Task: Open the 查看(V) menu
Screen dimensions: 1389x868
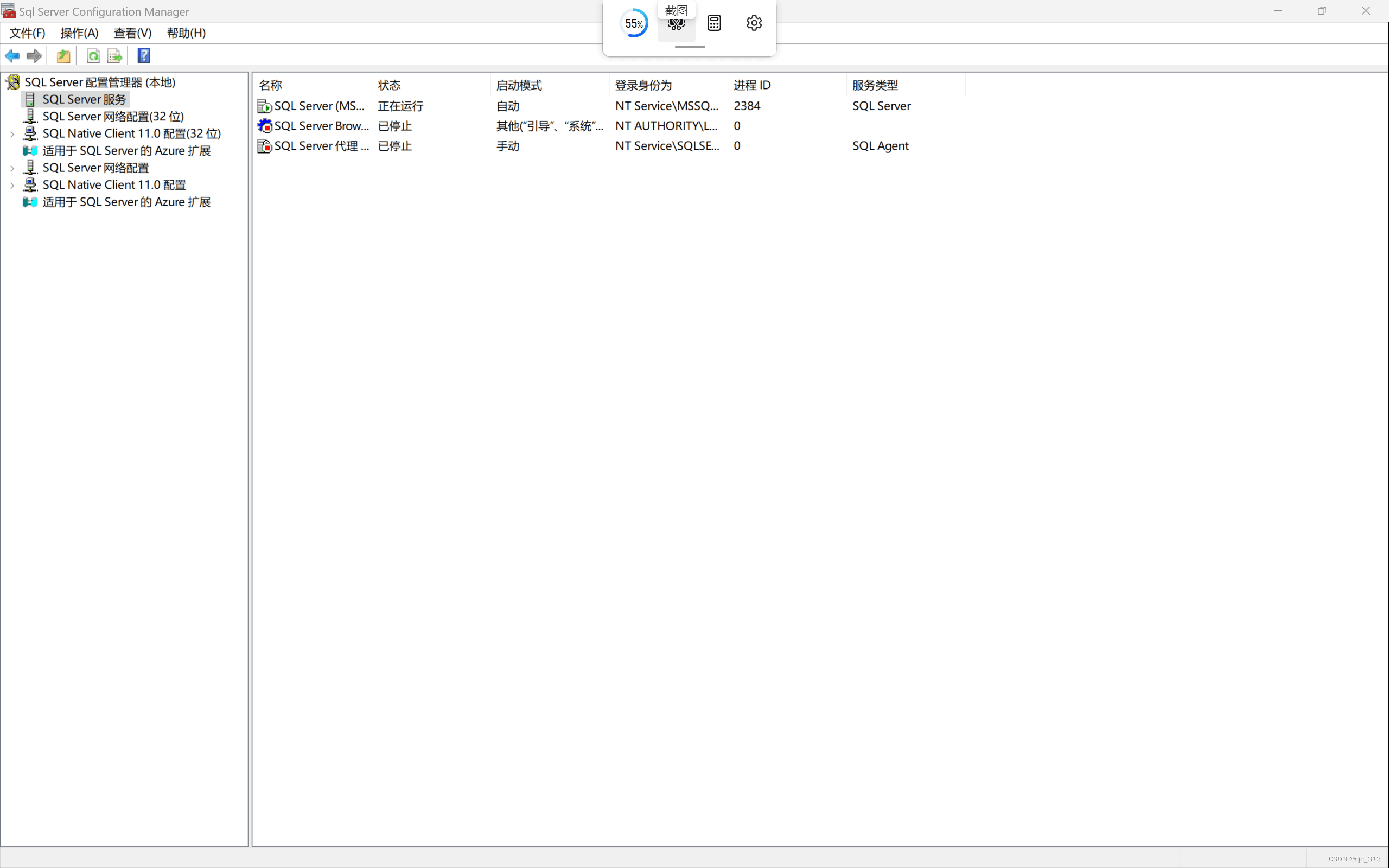Action: coord(132,33)
